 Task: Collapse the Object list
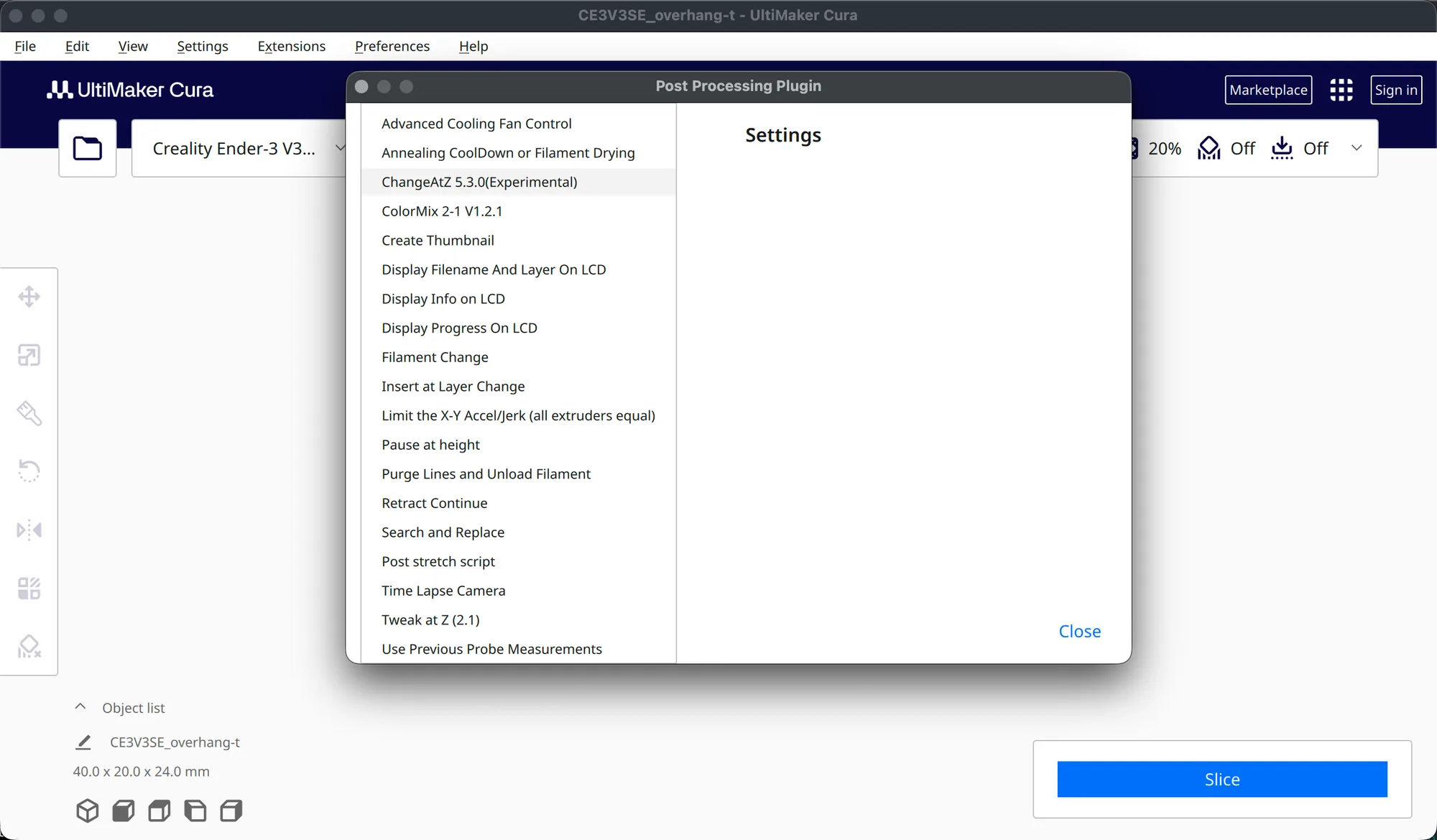[80, 707]
